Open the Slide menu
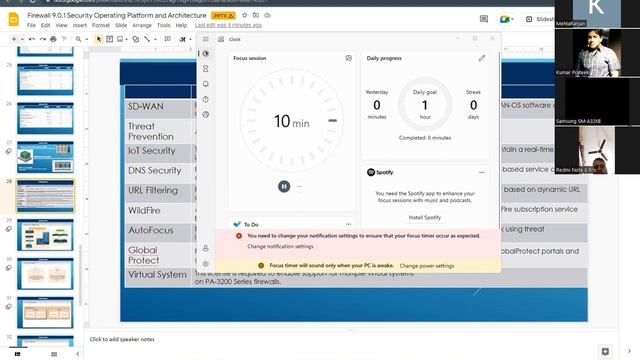The height and width of the screenshot is (360, 640). pos(121,25)
